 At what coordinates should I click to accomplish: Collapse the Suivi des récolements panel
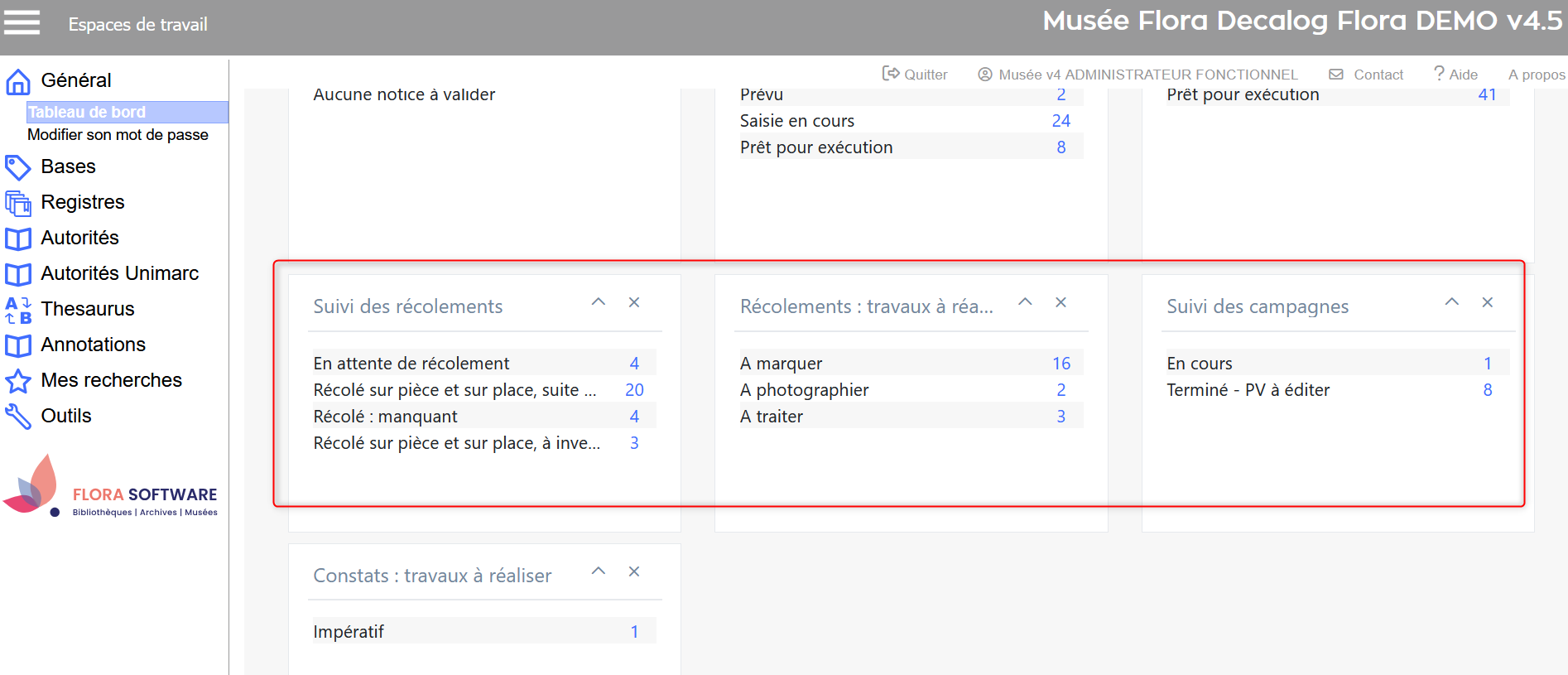pyautogui.click(x=599, y=302)
